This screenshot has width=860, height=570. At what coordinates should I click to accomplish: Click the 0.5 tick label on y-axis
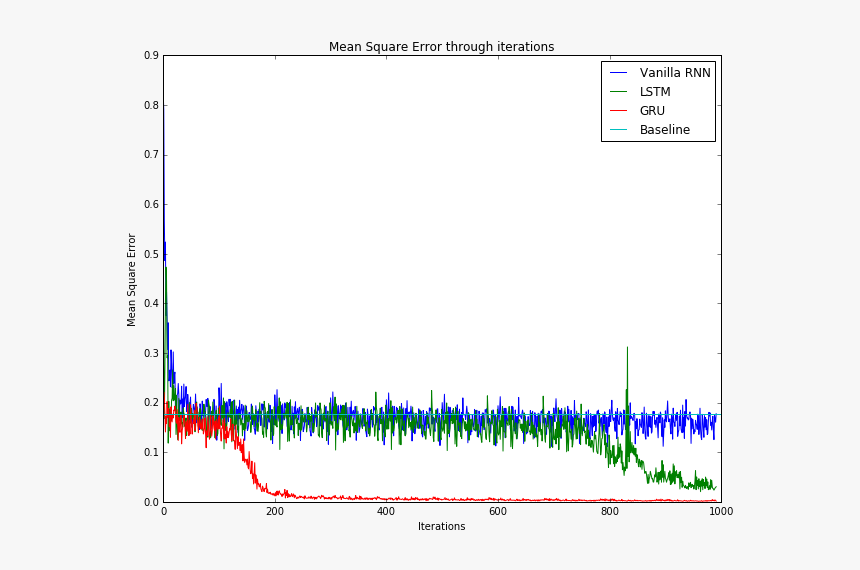150,254
